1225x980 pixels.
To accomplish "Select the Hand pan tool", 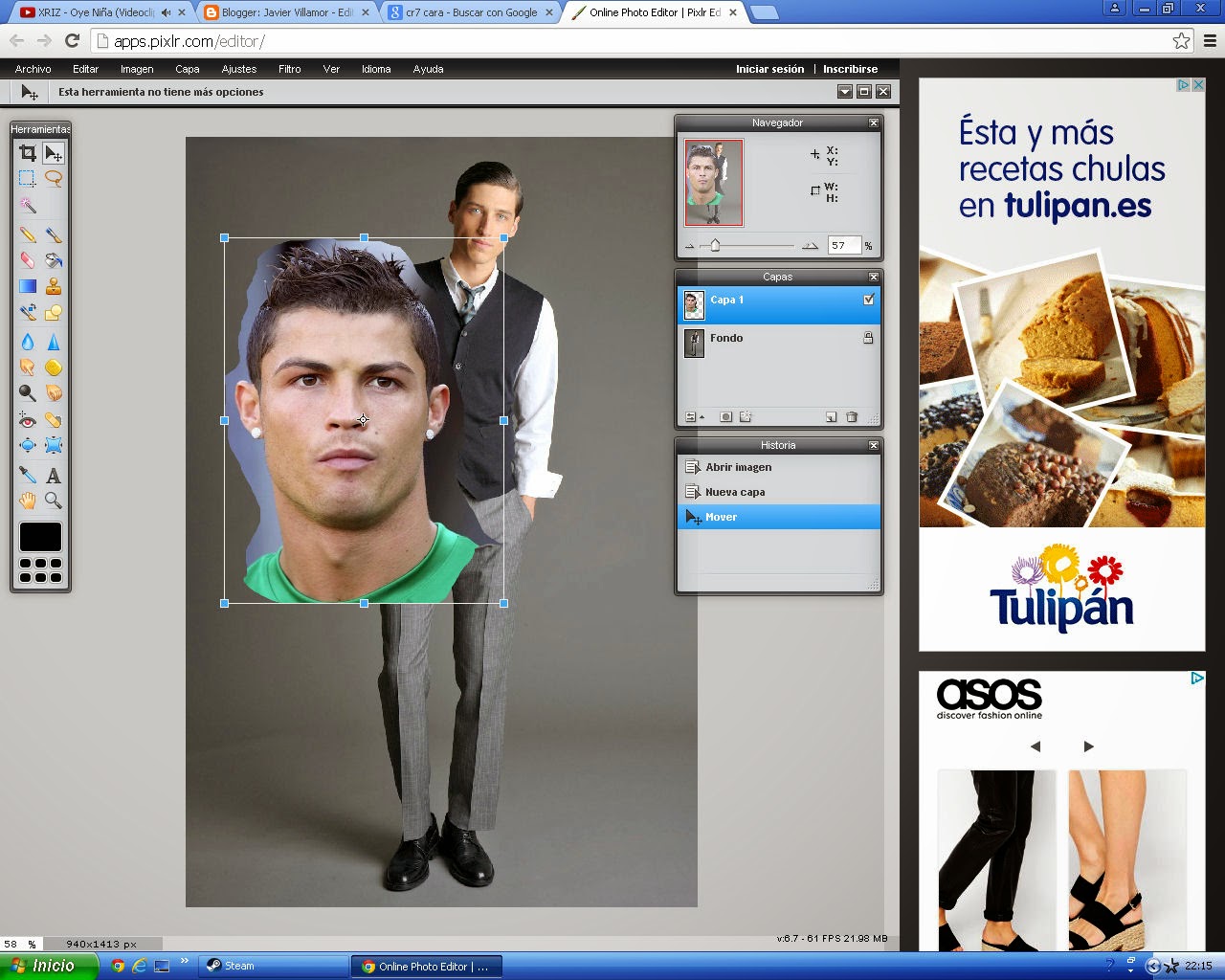I will tap(28, 501).
